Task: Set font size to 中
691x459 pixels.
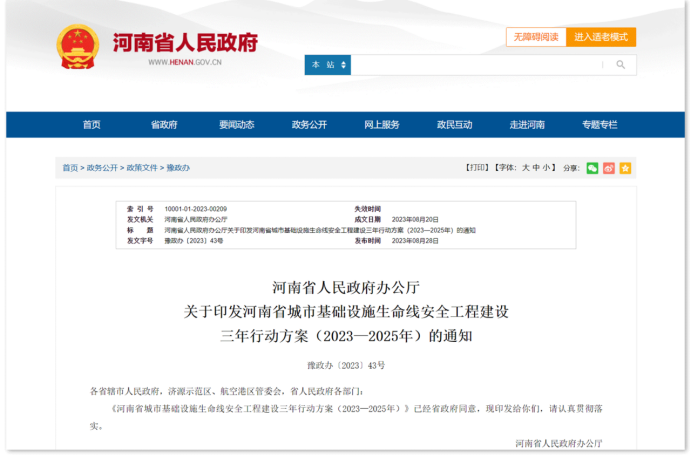Action: (537, 168)
